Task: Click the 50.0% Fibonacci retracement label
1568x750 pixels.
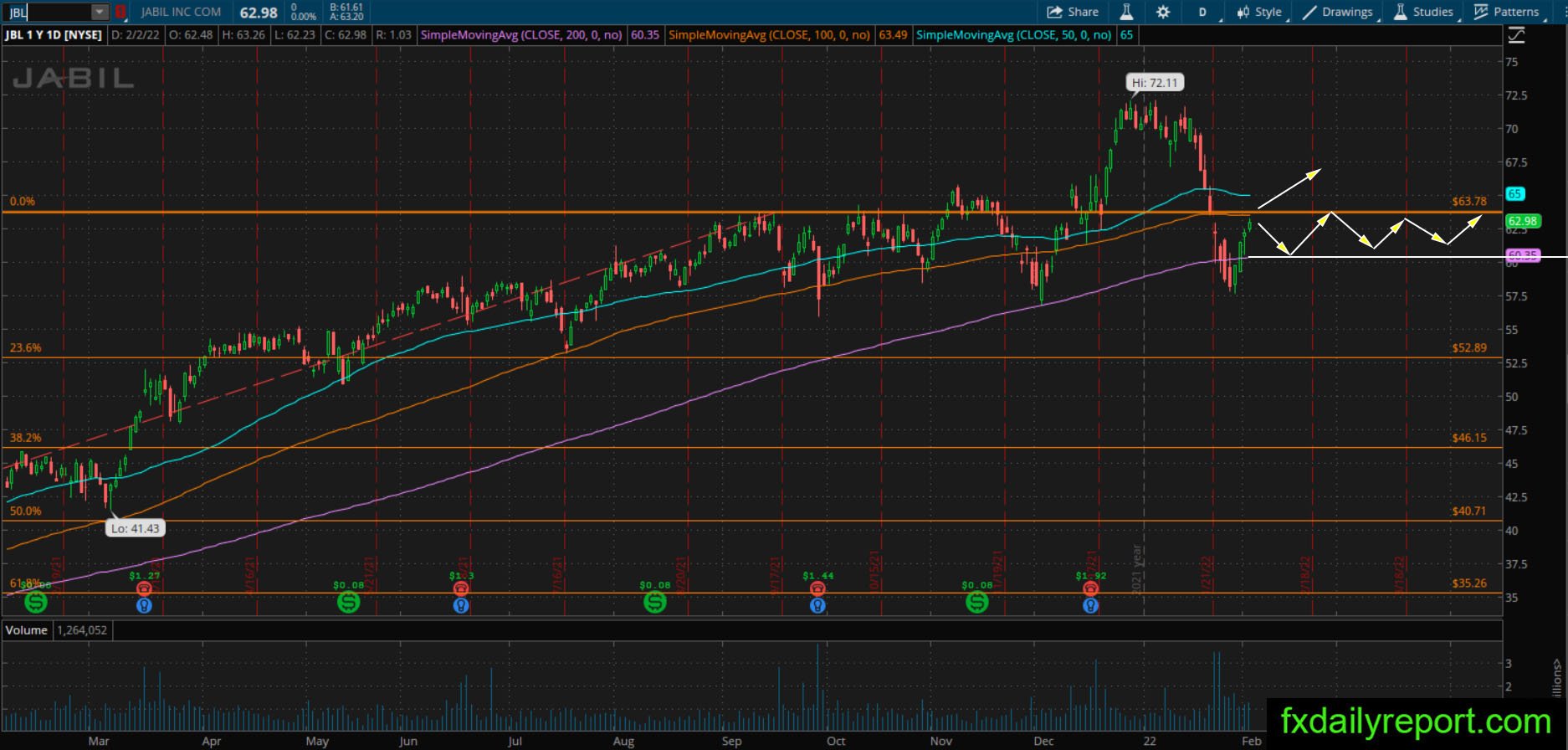Action: click(25, 511)
